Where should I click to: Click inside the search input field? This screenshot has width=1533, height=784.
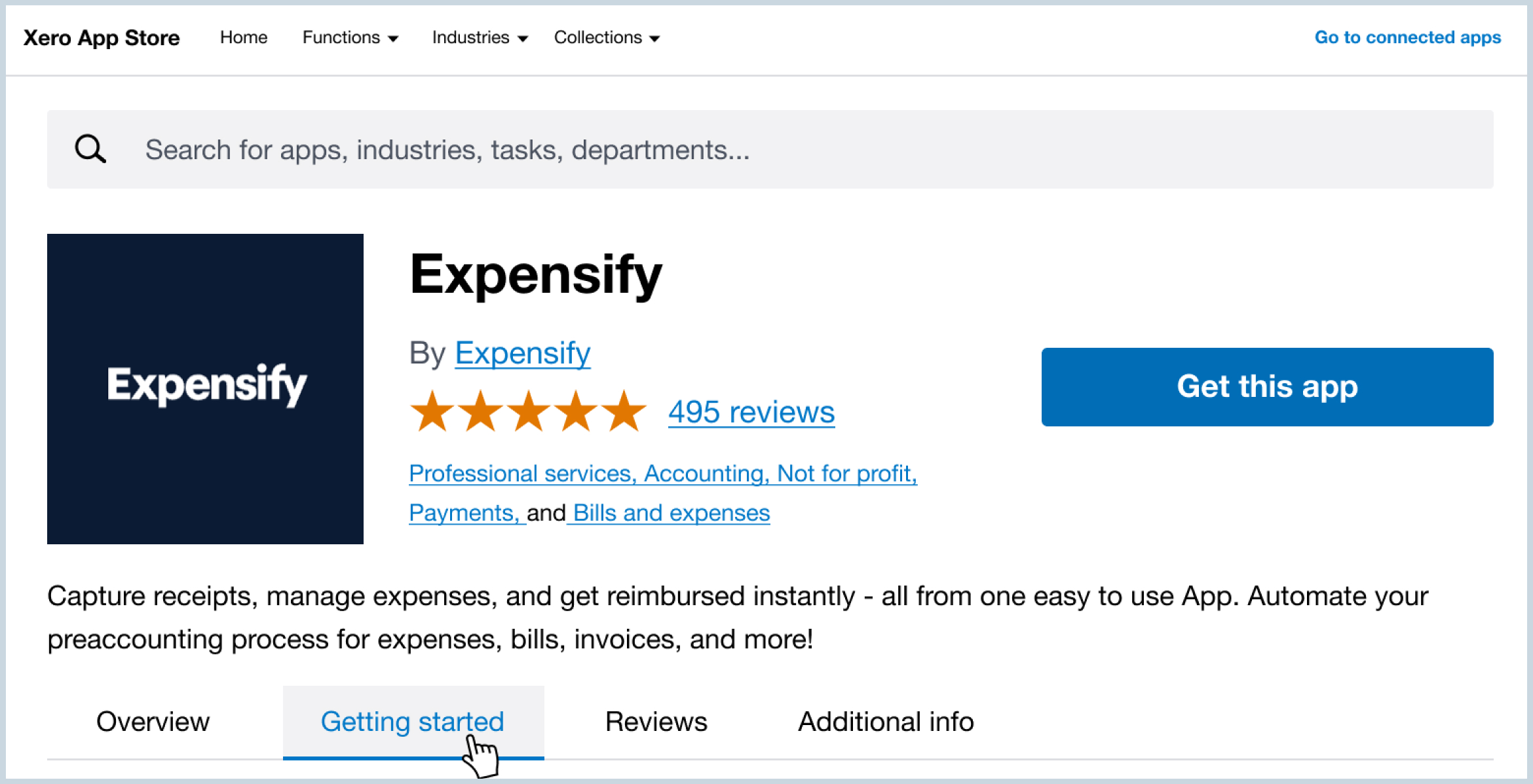(x=459, y=149)
